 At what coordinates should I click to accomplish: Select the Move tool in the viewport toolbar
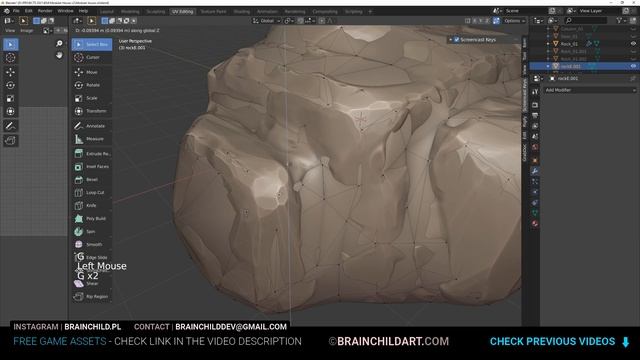(x=92, y=72)
